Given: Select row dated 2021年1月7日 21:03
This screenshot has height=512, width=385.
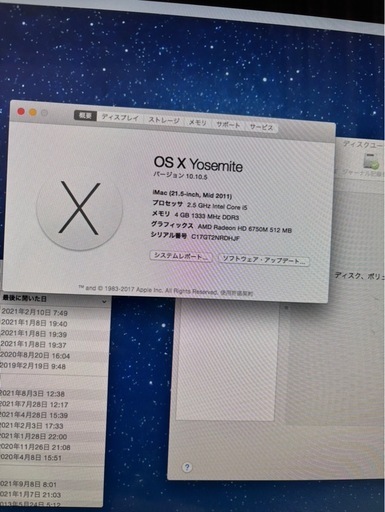Looking at the screenshot, I should [x=52, y=495].
